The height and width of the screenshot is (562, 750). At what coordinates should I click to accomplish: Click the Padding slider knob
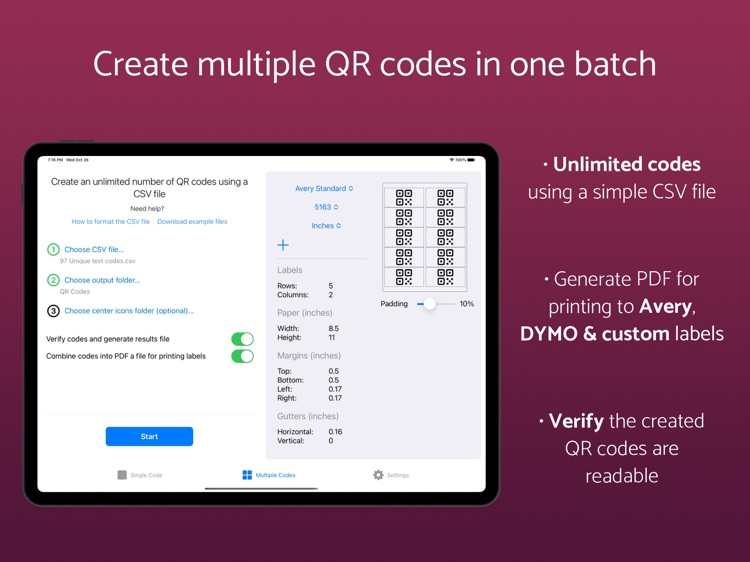coord(430,304)
